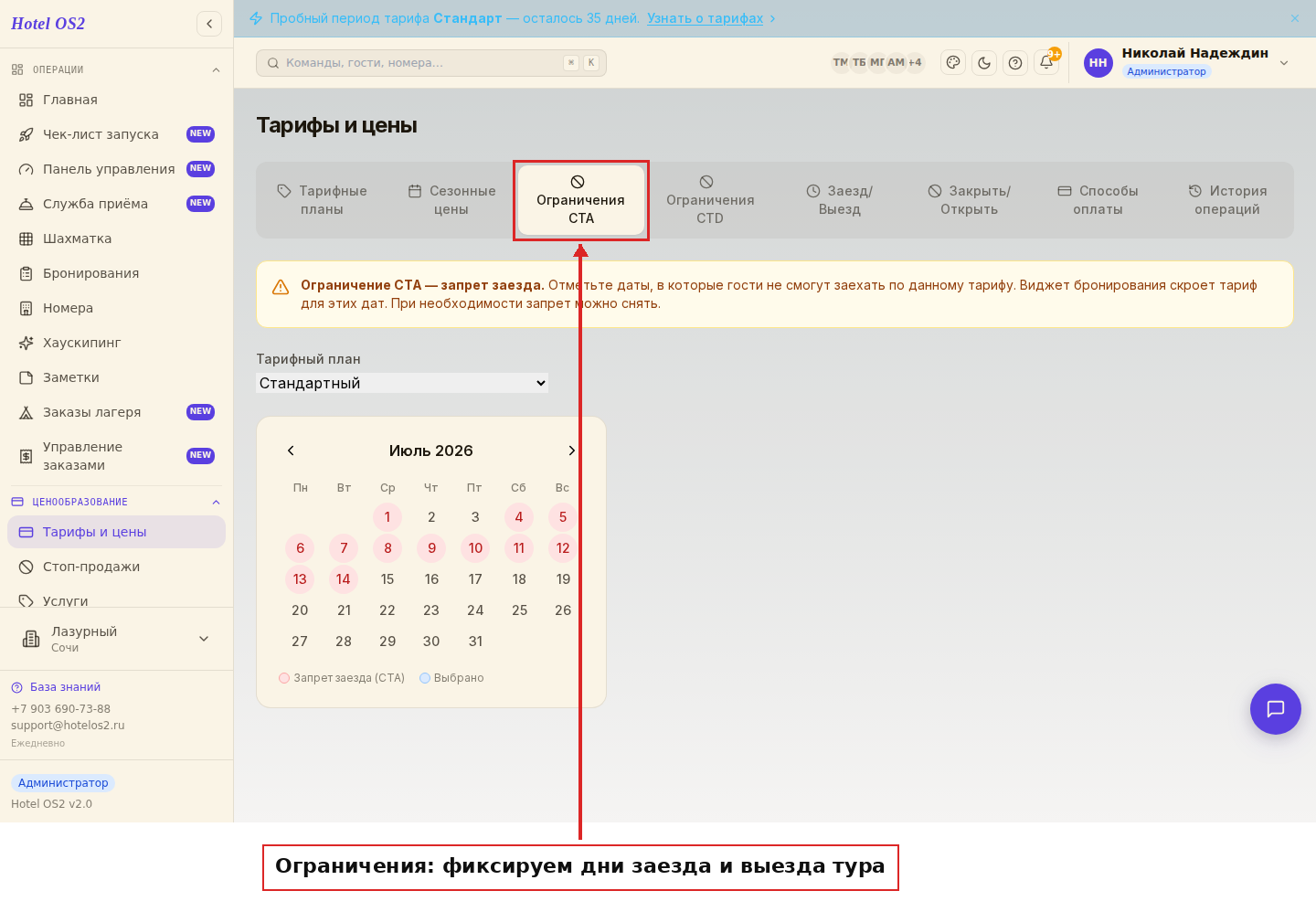1316x912 pixels.
Task: Switch to Ограничения CTD tab
Action: point(710,200)
